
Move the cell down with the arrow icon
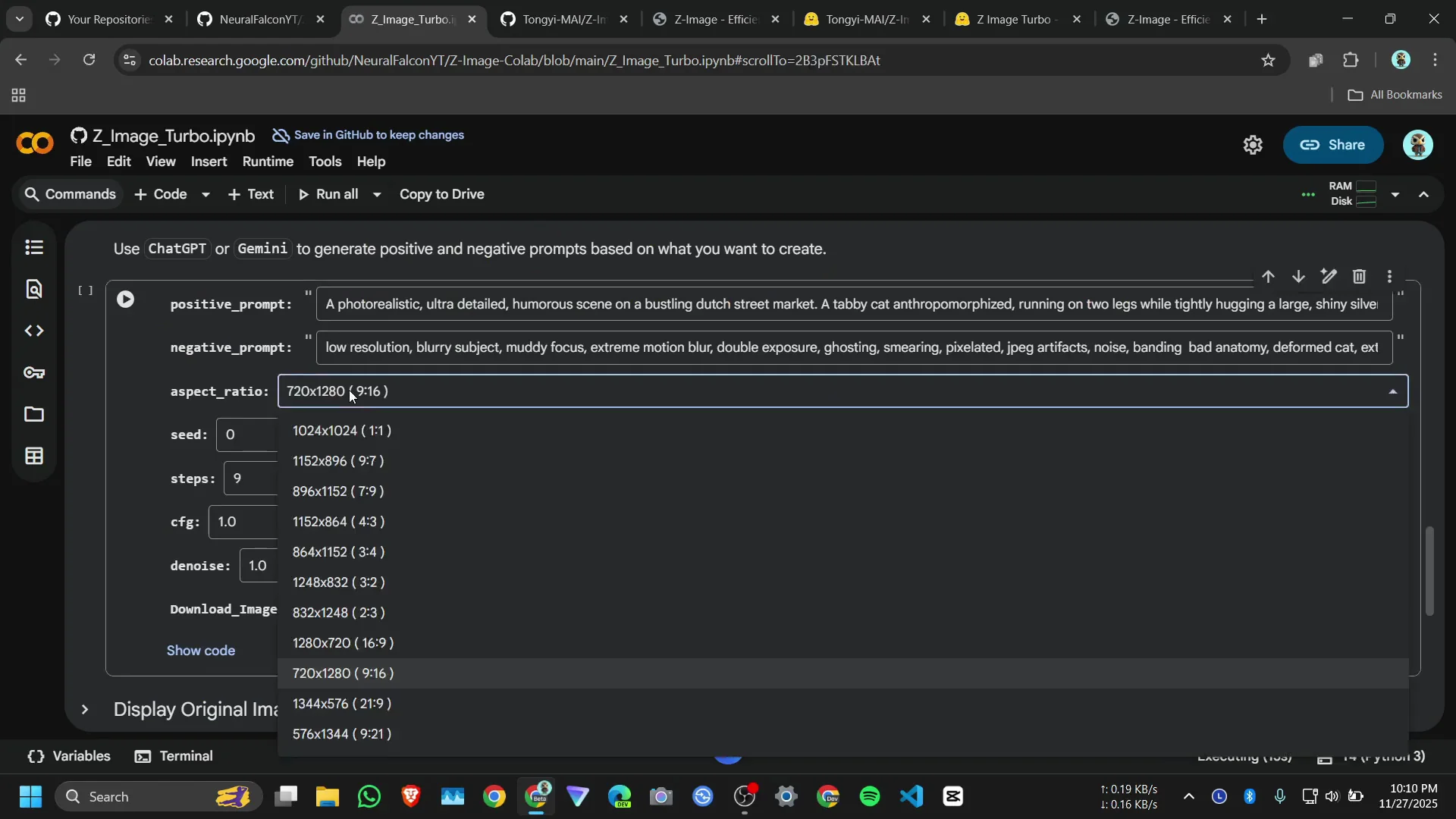[1298, 277]
